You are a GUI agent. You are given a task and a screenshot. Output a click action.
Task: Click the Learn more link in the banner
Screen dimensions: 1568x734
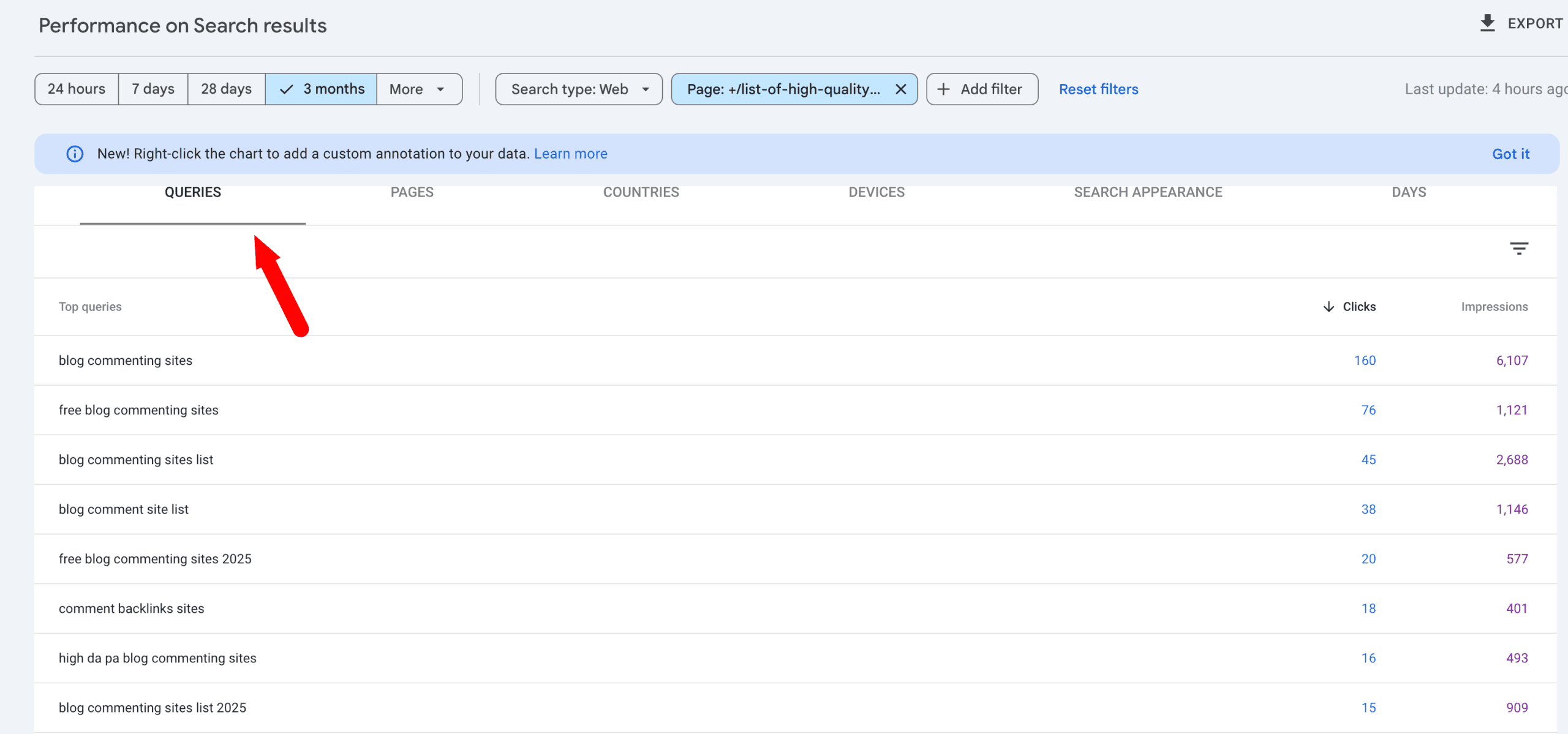(x=570, y=154)
